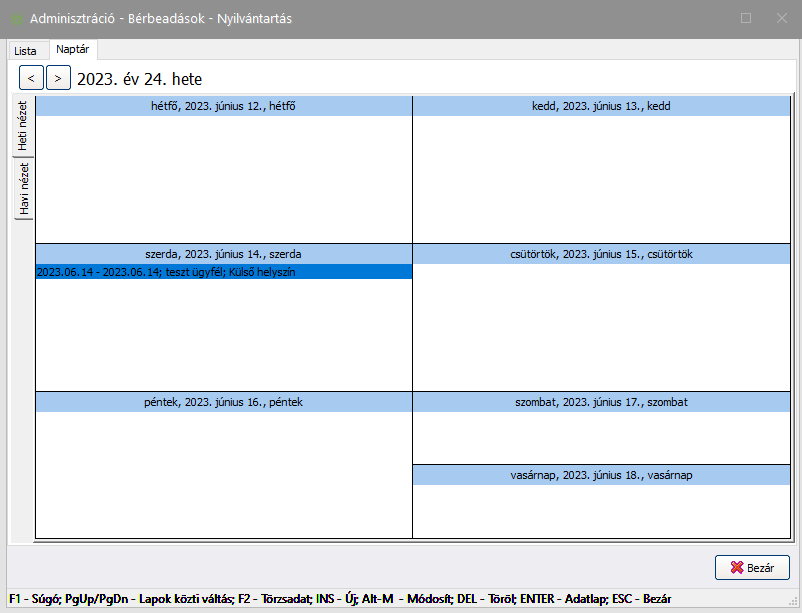Go to previous week with left arrow

click(x=31, y=77)
